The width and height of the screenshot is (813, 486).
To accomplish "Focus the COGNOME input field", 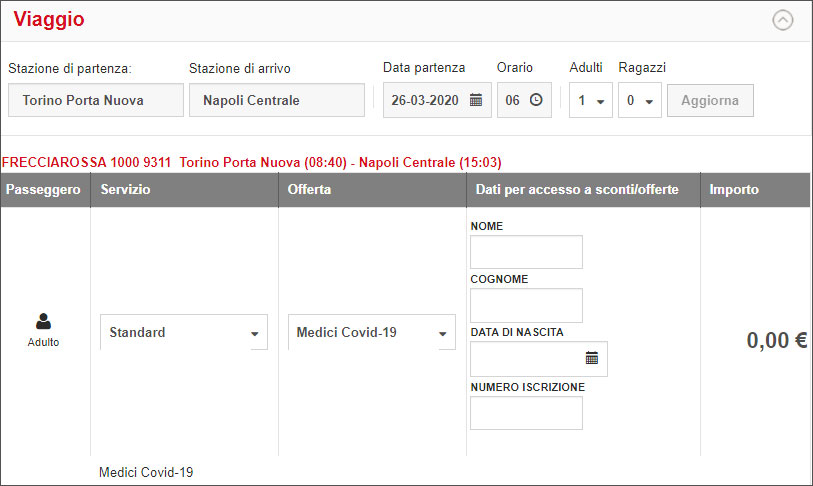I will 526,306.
